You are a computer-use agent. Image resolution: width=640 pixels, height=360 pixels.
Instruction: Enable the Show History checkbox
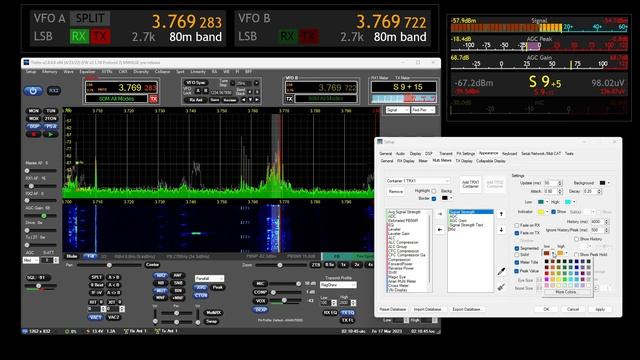coord(576,239)
